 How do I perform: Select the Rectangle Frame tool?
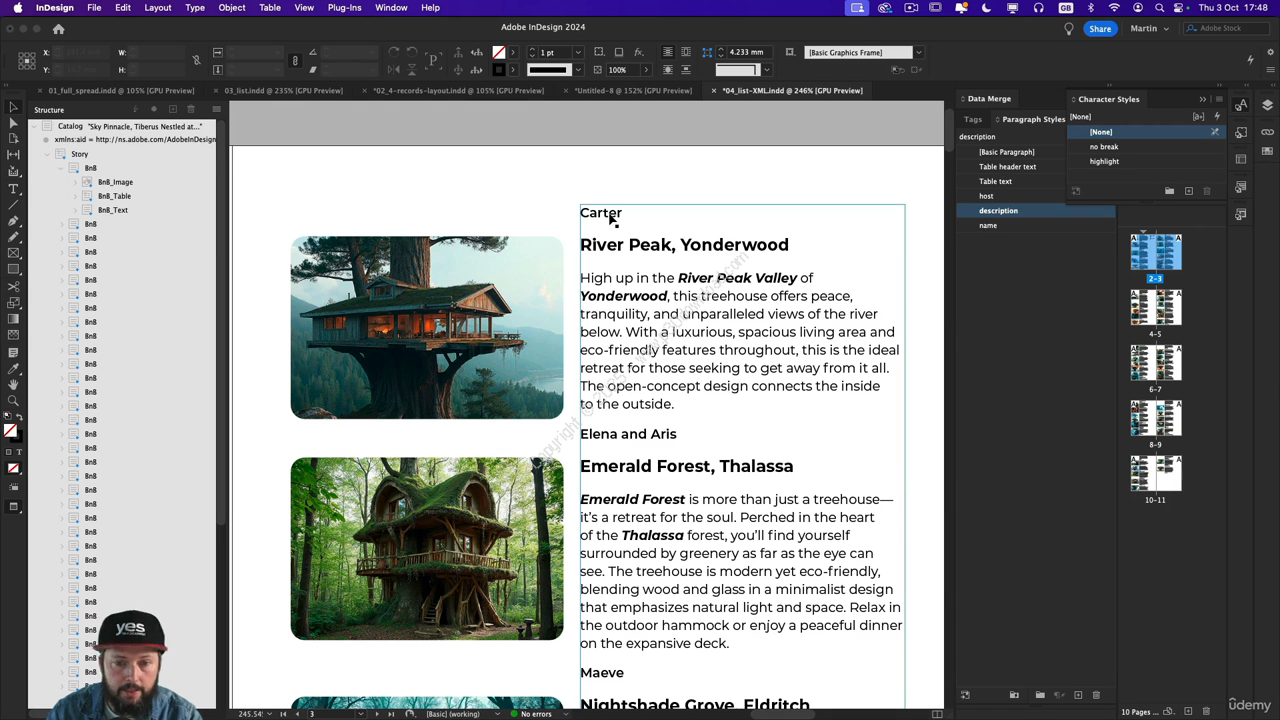pyautogui.click(x=13, y=253)
